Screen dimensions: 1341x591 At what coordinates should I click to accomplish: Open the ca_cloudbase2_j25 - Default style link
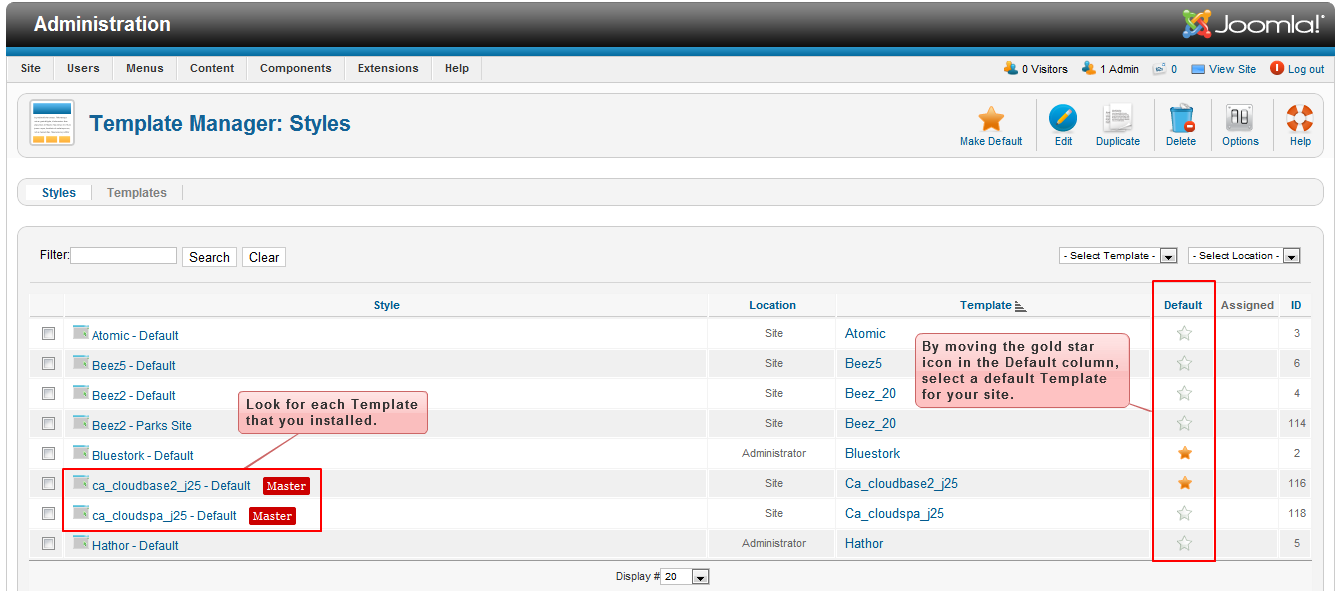[171, 486]
